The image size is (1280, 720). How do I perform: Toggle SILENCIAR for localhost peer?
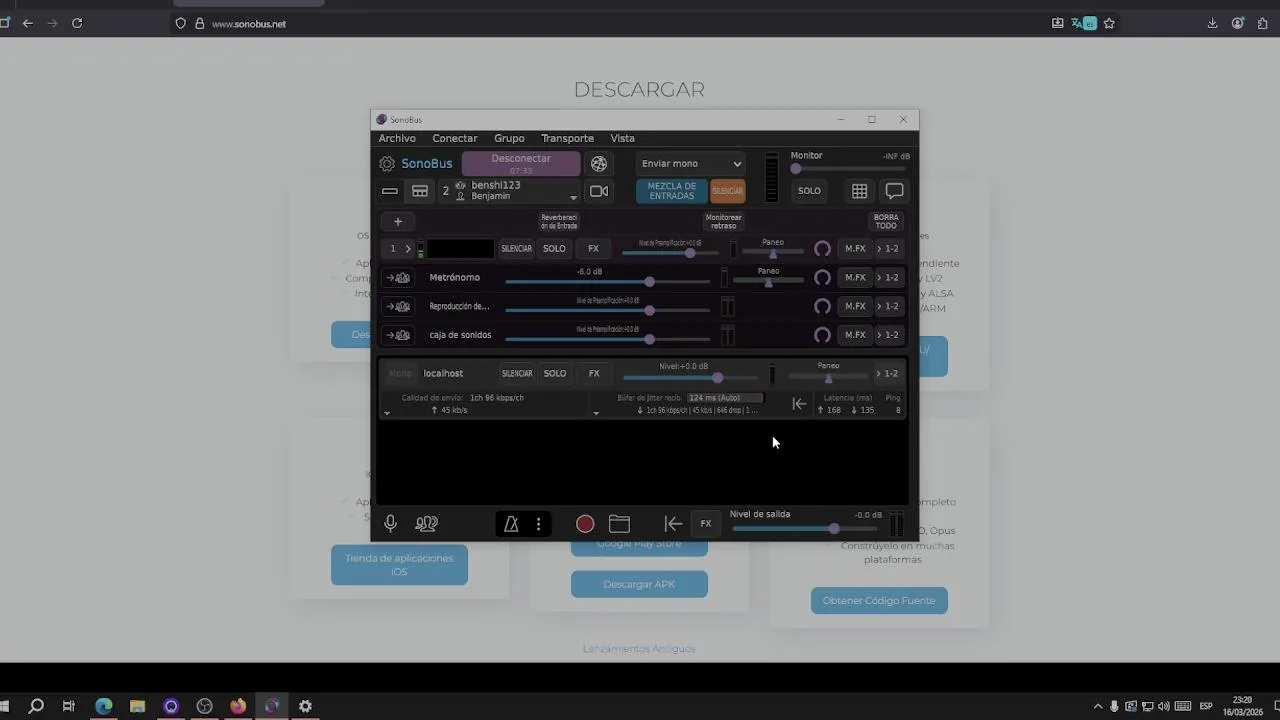(x=517, y=374)
